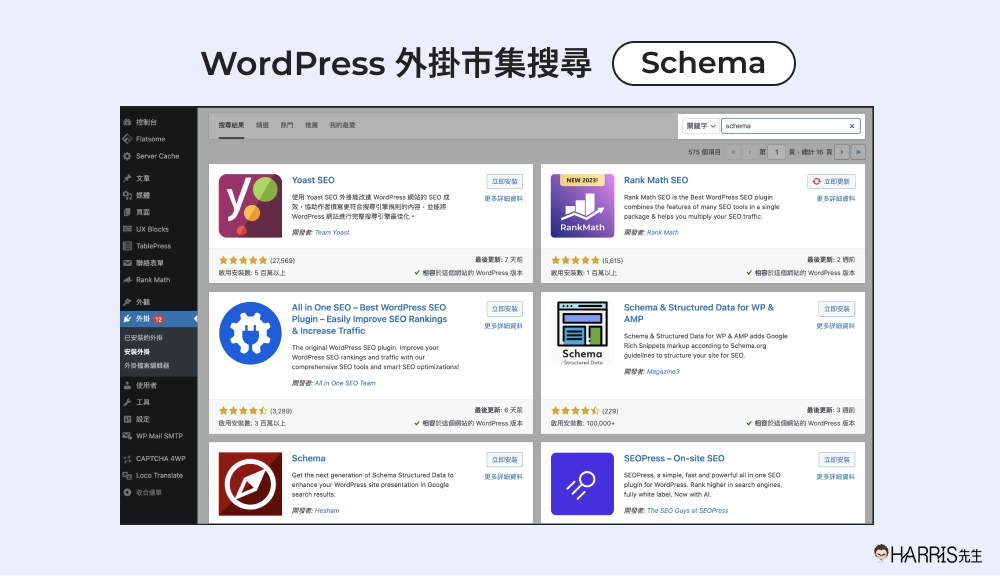Install the Schema plugin by Hesham

pos(504,460)
